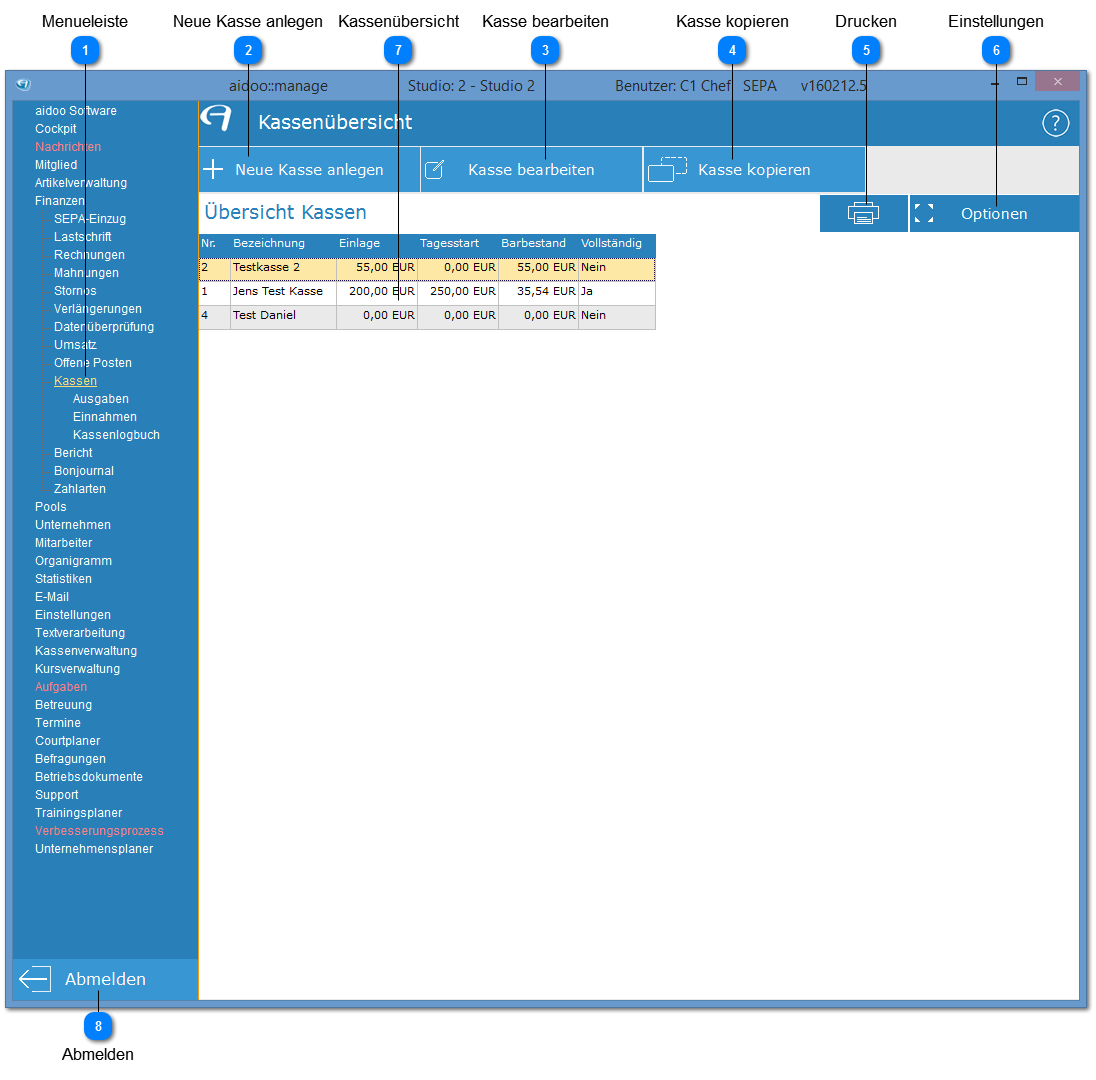
Task: Select the Kassen link in sidebar
Action: [75, 381]
